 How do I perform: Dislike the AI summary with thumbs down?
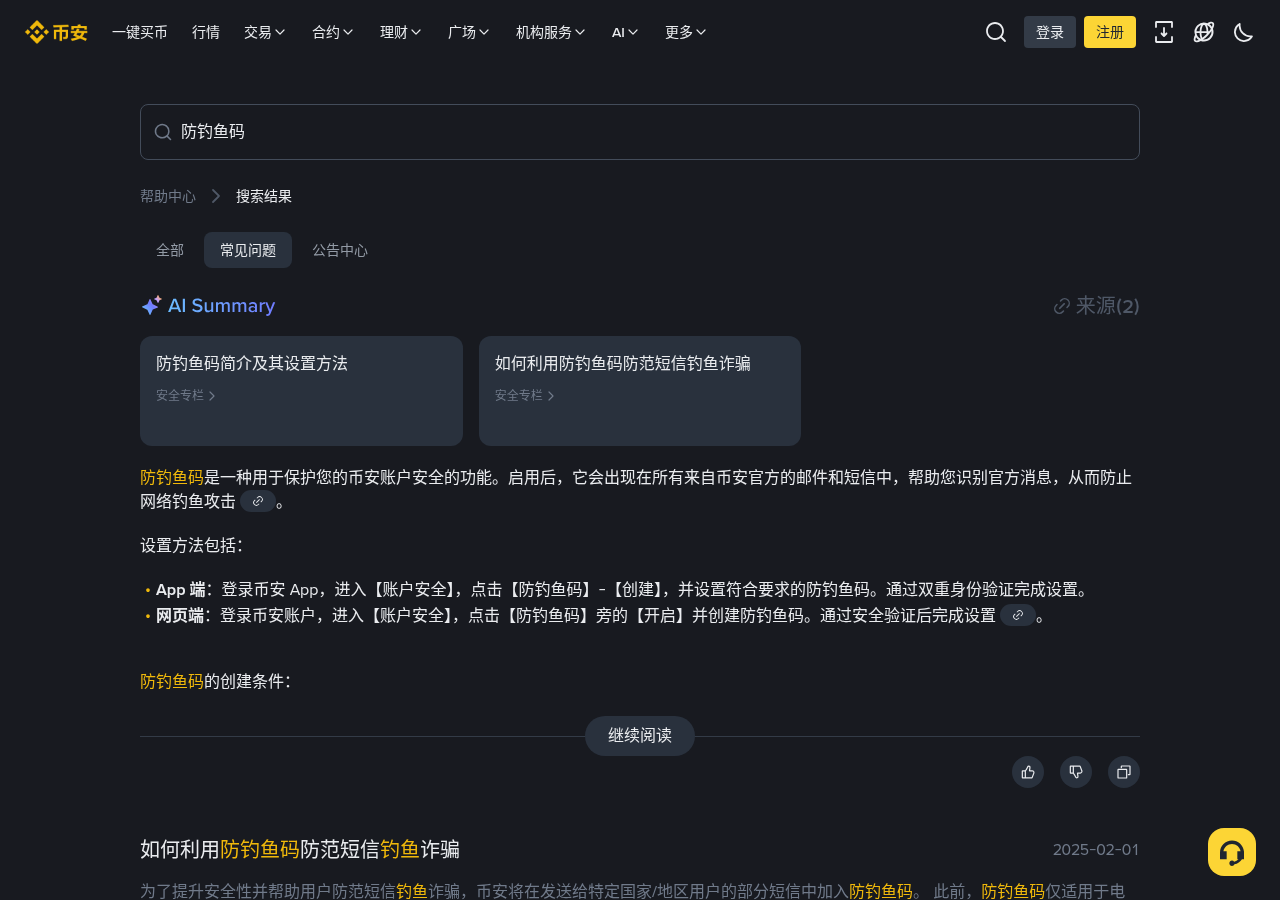(1076, 772)
